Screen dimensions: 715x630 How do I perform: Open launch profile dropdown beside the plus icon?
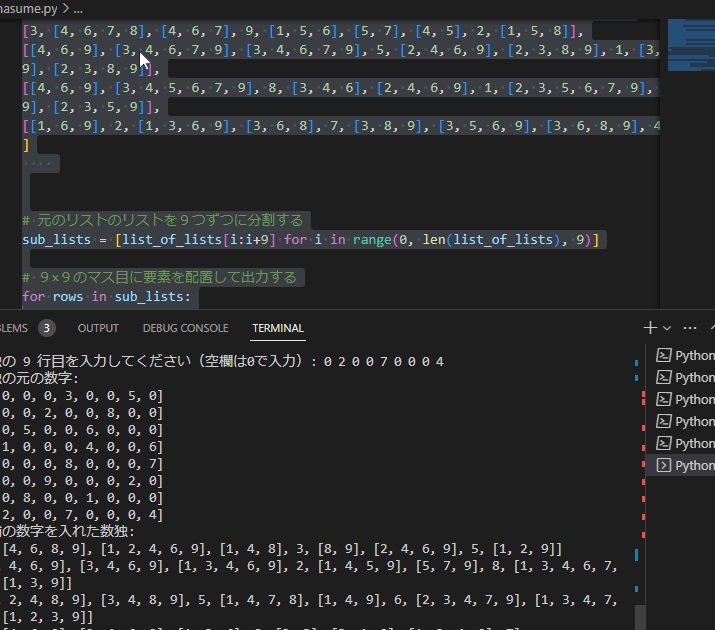[668, 327]
